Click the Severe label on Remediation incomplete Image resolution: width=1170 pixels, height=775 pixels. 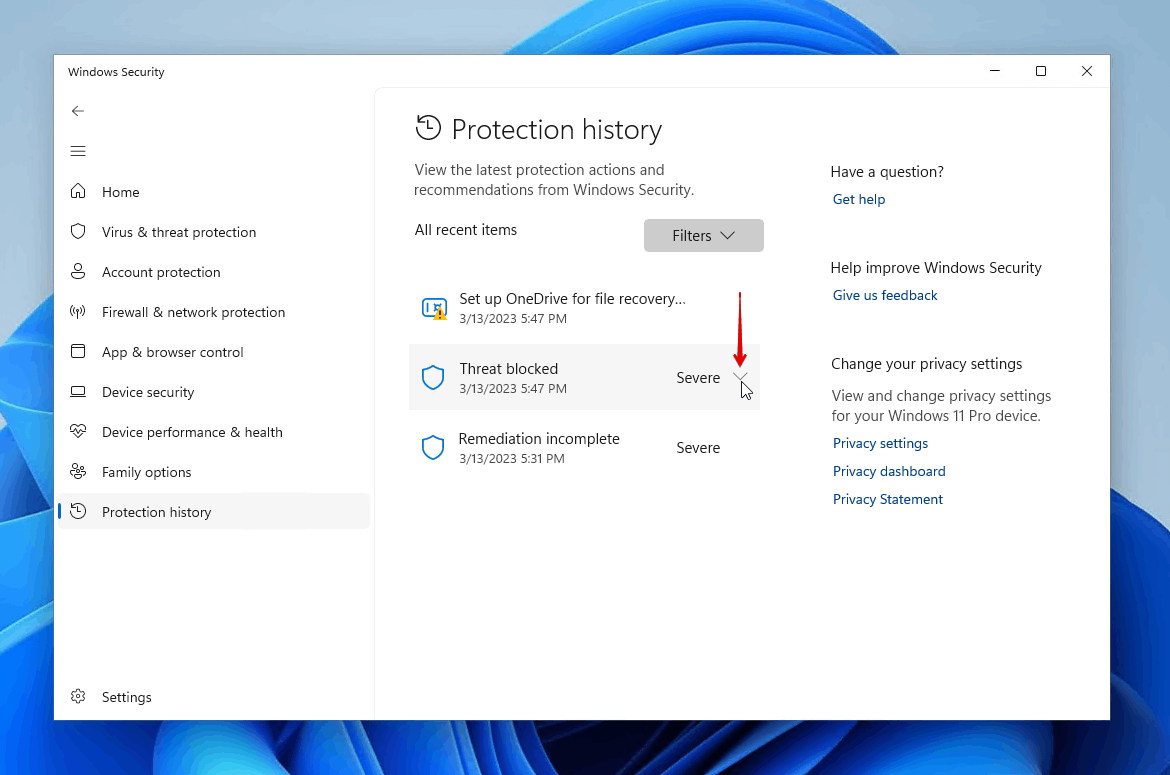[698, 448]
